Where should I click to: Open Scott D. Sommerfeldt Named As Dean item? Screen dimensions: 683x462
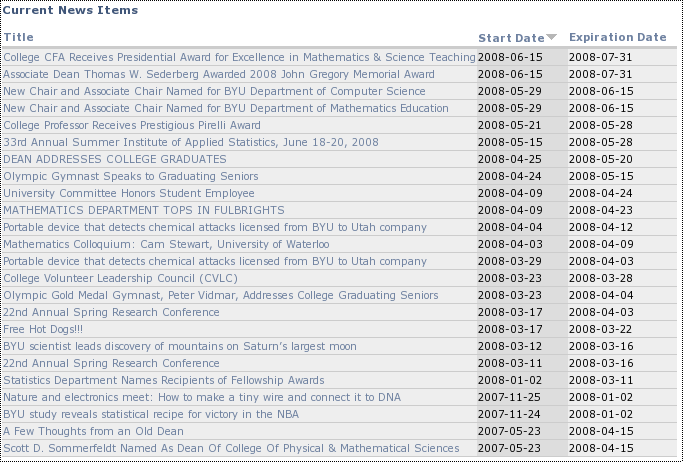click(231, 448)
